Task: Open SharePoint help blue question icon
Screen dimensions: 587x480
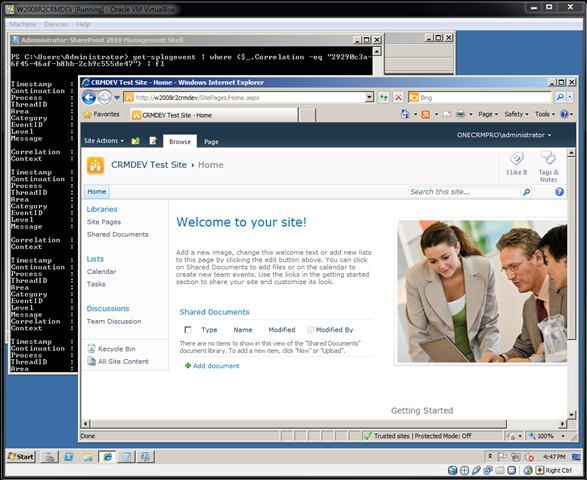Action: pos(559,192)
